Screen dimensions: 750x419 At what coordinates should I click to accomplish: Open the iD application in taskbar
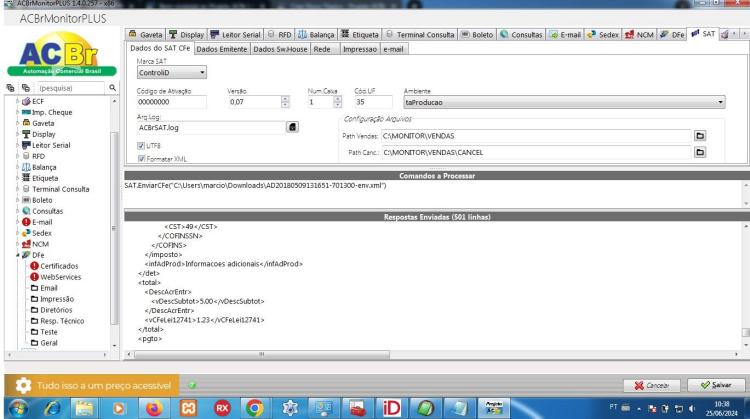click(x=391, y=408)
